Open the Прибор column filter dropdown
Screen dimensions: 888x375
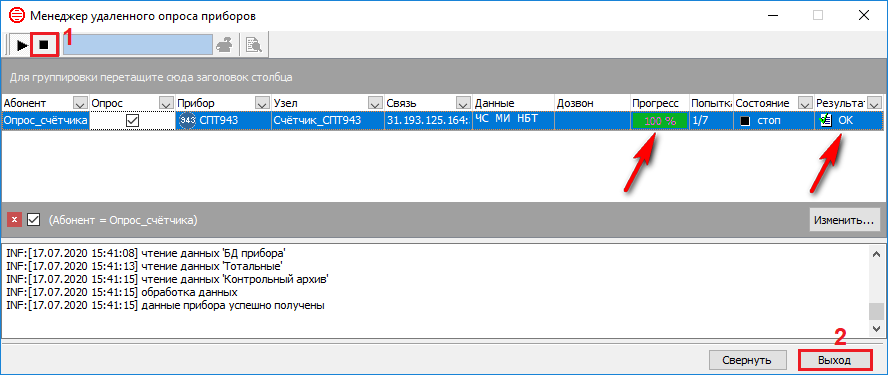click(262, 103)
